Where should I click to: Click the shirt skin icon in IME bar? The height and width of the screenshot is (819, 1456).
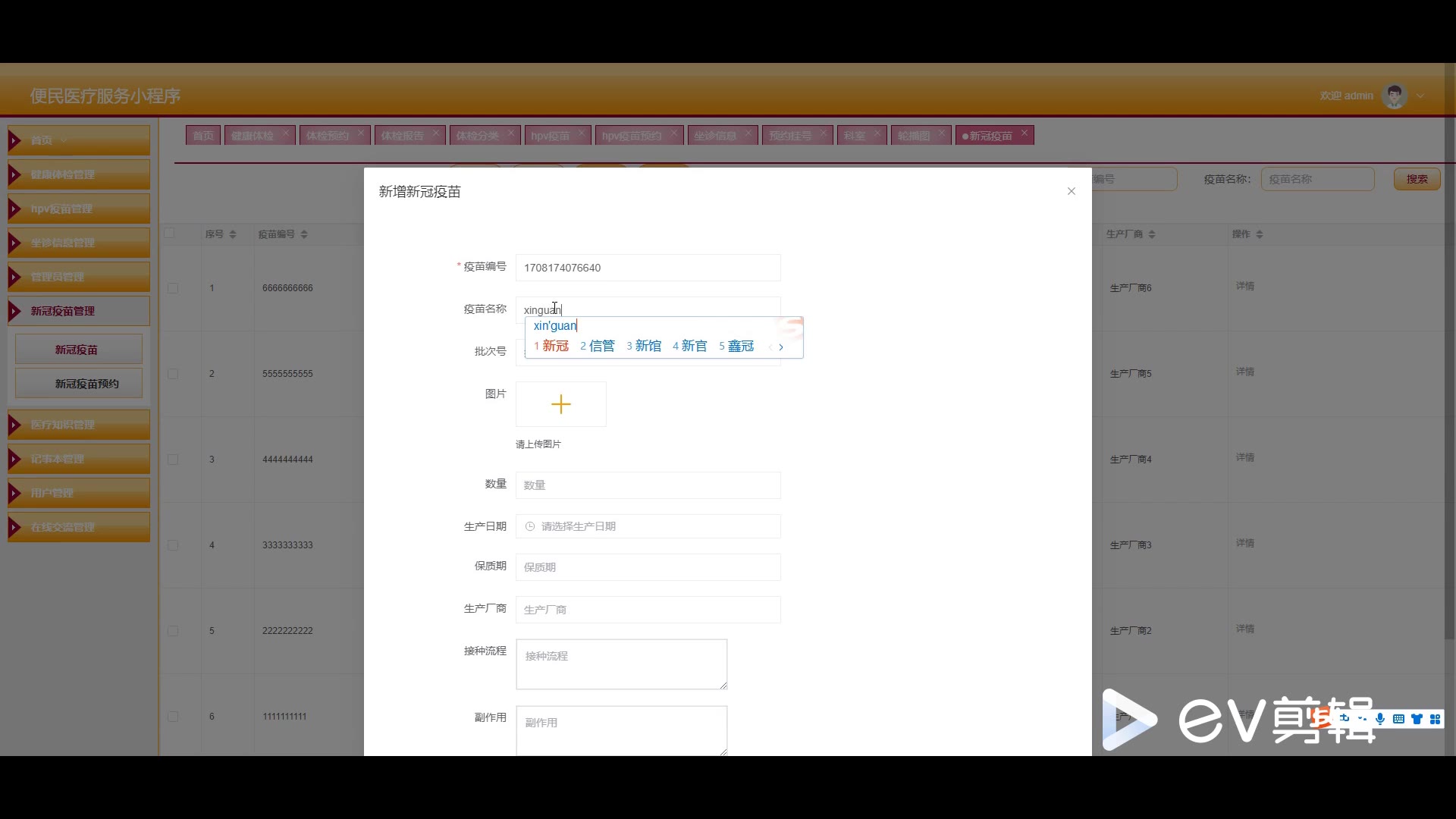point(1417,719)
